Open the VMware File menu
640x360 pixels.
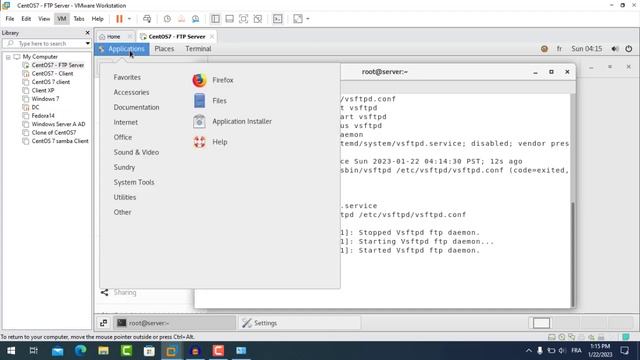point(10,19)
